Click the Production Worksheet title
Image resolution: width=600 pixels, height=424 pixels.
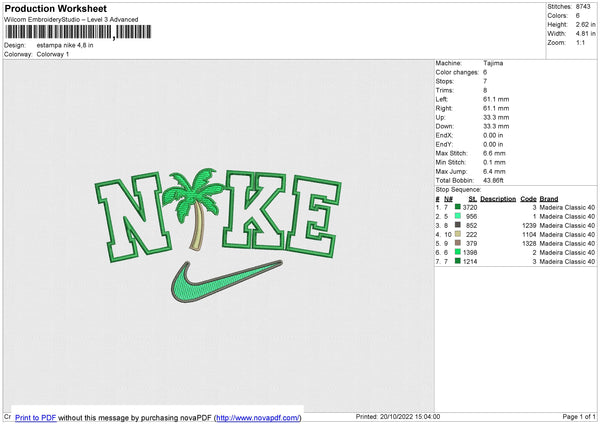click(55, 8)
